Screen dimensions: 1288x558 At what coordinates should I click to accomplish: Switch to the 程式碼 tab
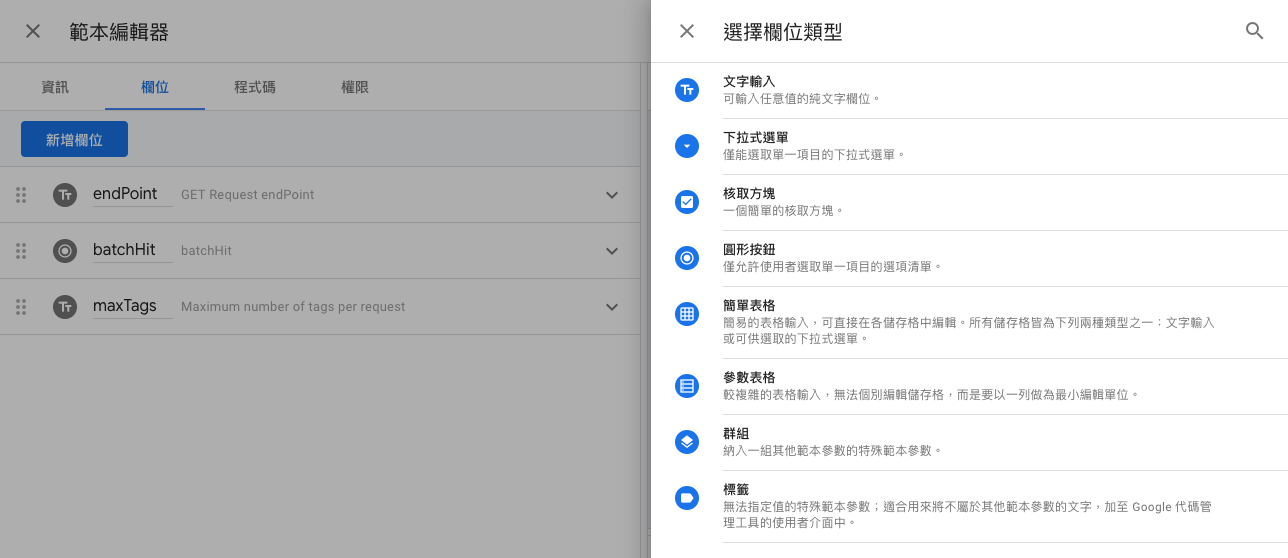(x=255, y=87)
